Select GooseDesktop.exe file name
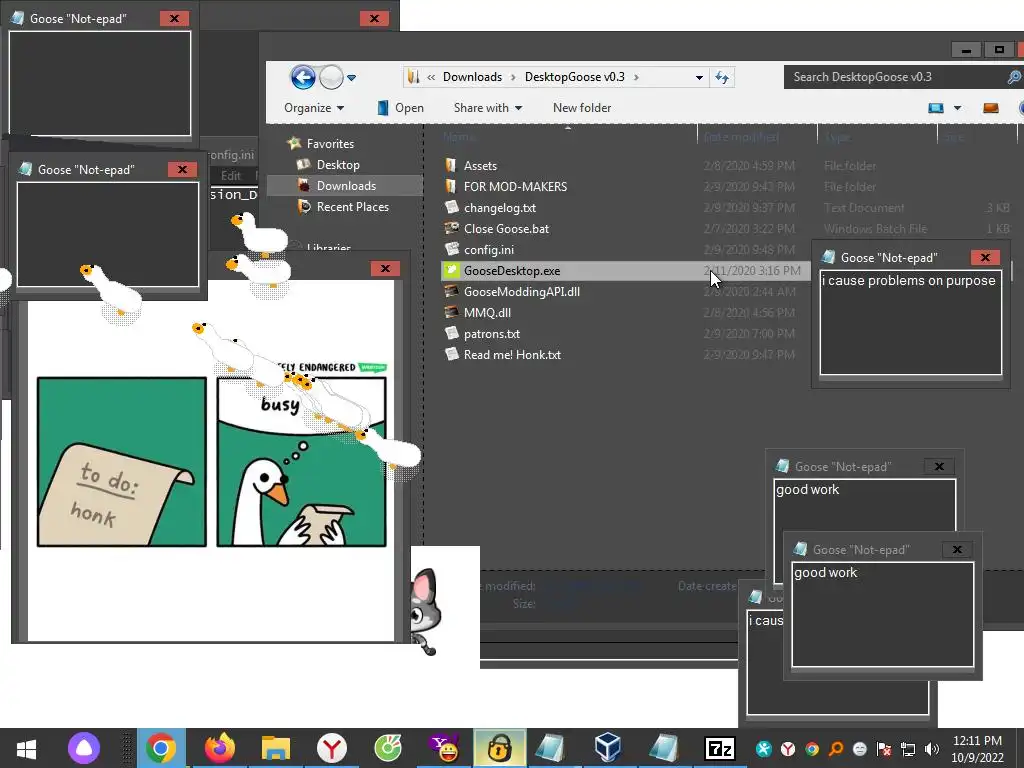This screenshot has height=768, width=1024. point(512,270)
